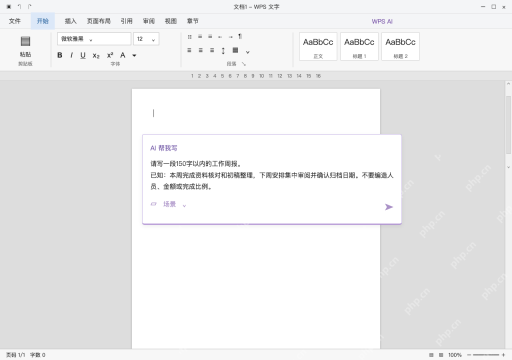Toggle show paragraph marks
The height and width of the screenshot is (360, 512).
(x=240, y=36)
